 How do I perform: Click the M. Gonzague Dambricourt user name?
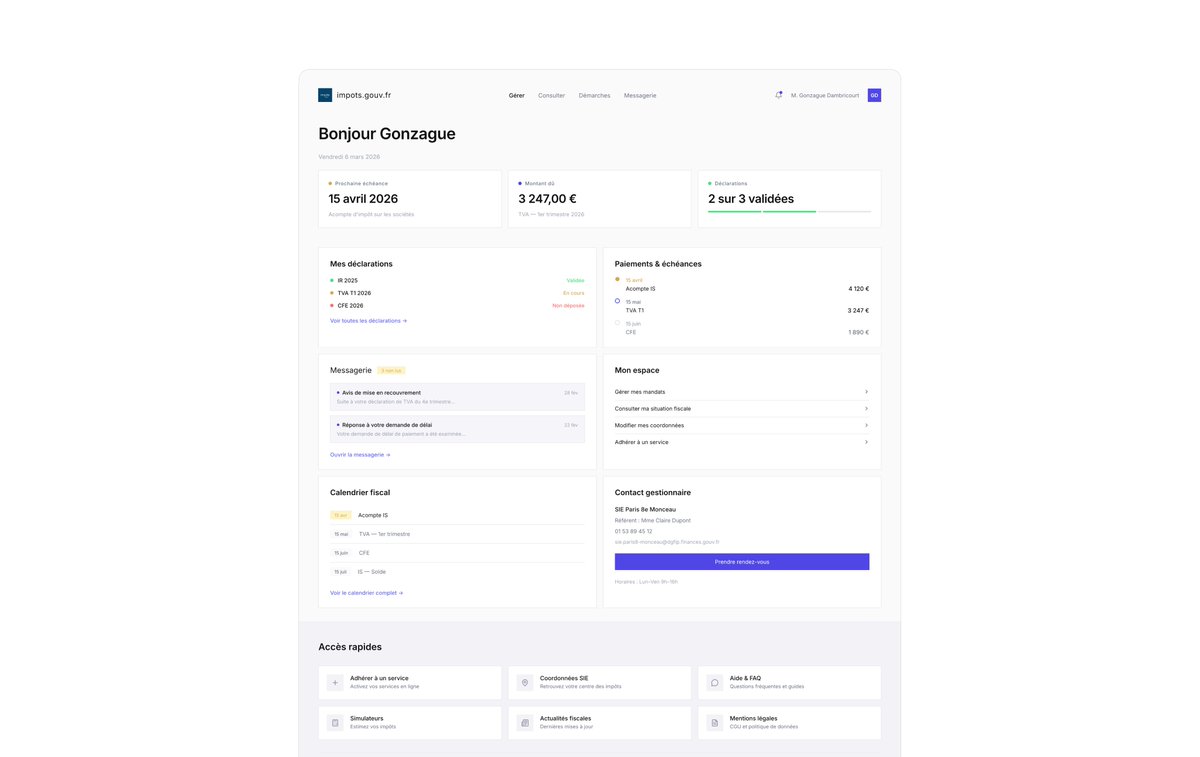click(825, 95)
